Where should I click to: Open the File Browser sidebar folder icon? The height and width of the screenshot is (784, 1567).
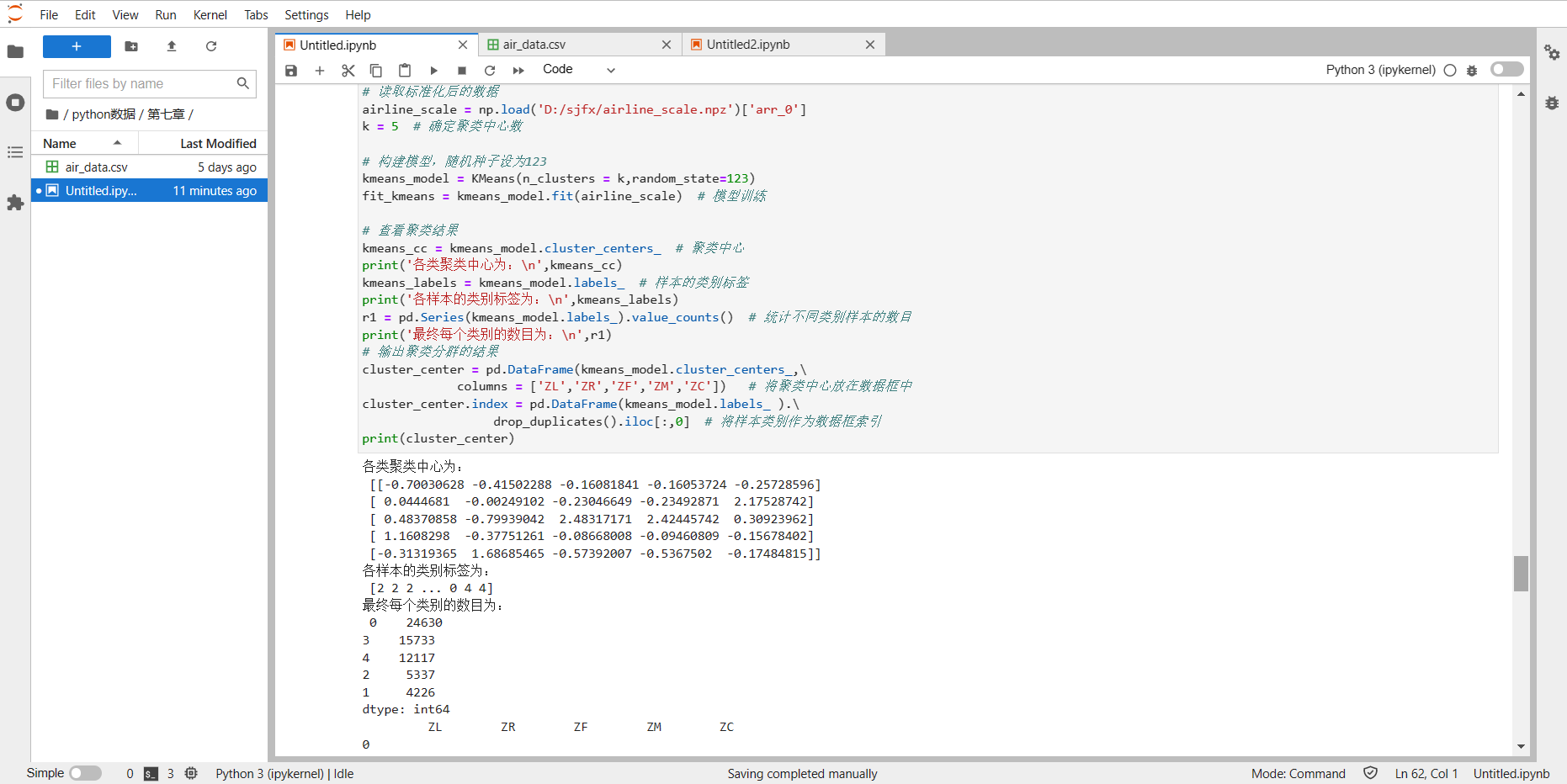click(x=15, y=51)
